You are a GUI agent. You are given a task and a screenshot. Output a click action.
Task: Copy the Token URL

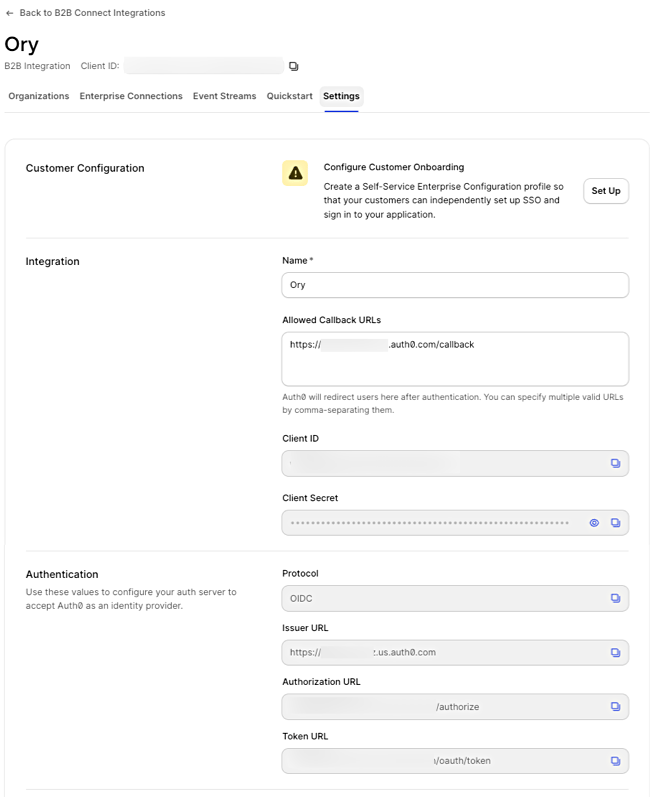pos(615,761)
